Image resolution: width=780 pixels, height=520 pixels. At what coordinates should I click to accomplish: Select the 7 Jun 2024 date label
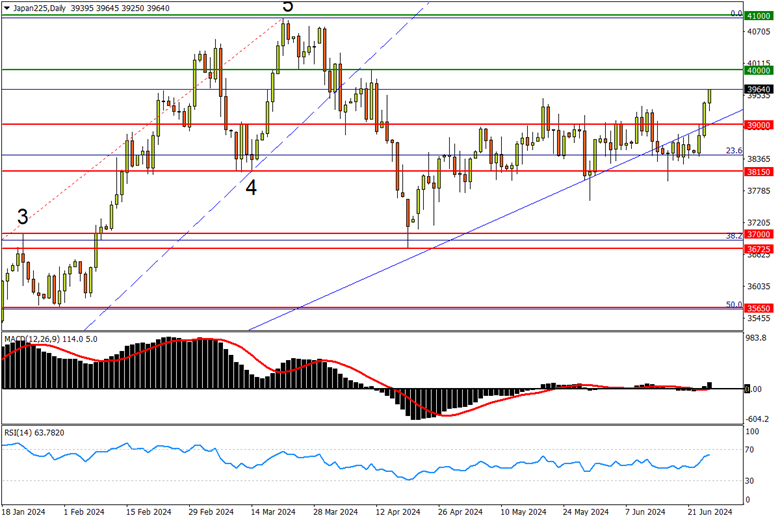pyautogui.click(x=645, y=512)
